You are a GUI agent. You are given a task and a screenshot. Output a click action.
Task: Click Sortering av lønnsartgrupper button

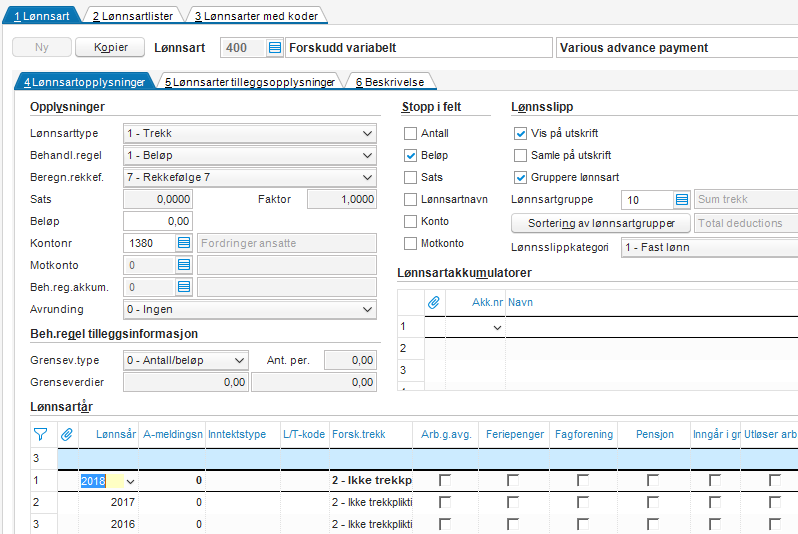601,223
